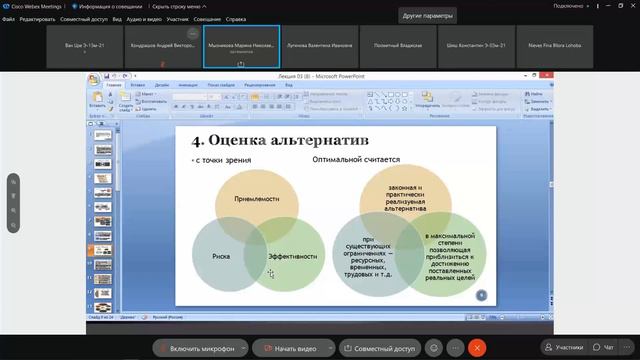Select the first slide thumbnail in the panel
This screenshot has height=360, width=640.
click(102, 135)
